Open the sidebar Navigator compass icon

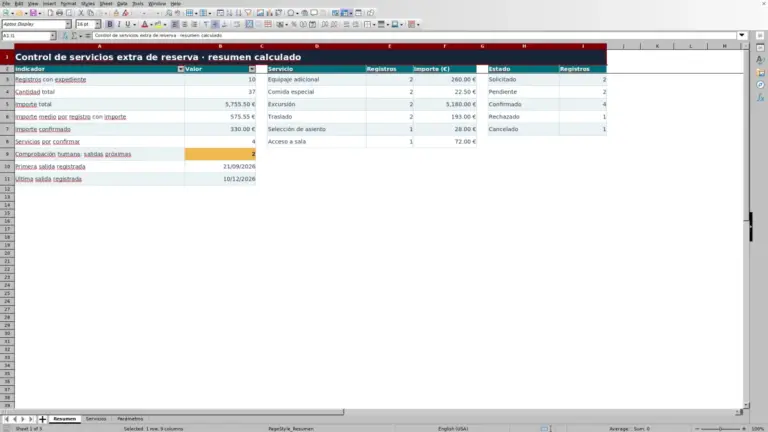[x=760, y=85]
